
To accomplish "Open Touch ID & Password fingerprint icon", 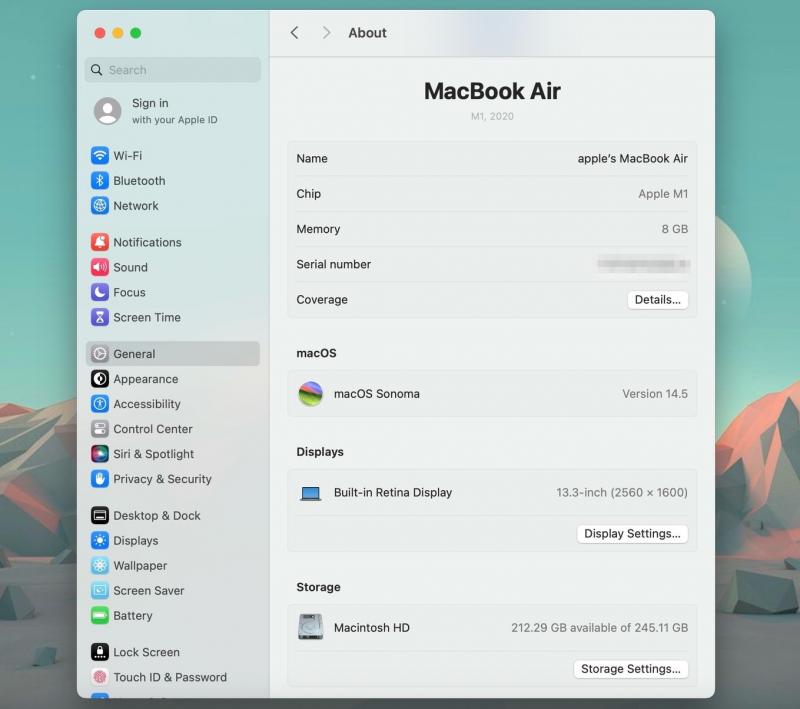I will pyautogui.click(x=100, y=677).
